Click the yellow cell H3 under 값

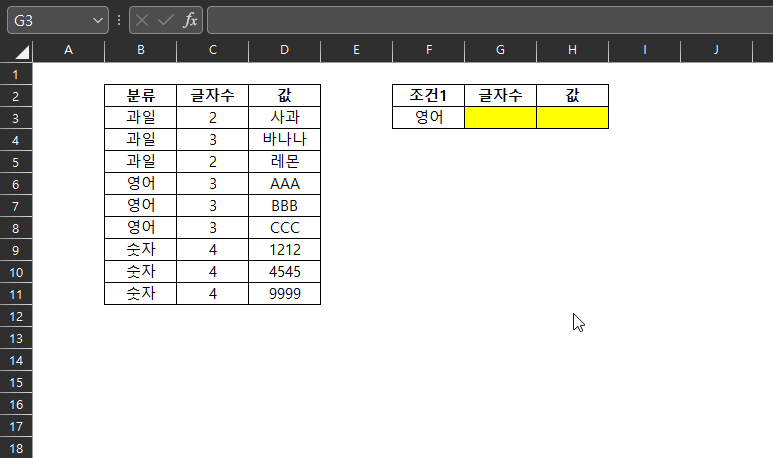pyautogui.click(x=572, y=118)
